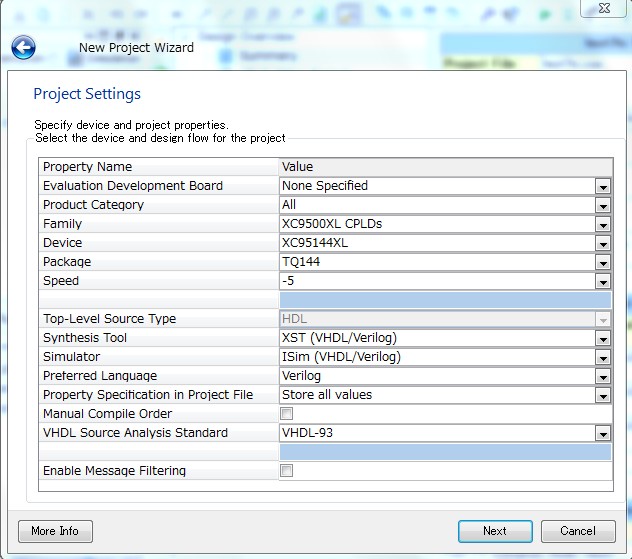Click the Cancel button
The image size is (632, 559).
tap(578, 531)
